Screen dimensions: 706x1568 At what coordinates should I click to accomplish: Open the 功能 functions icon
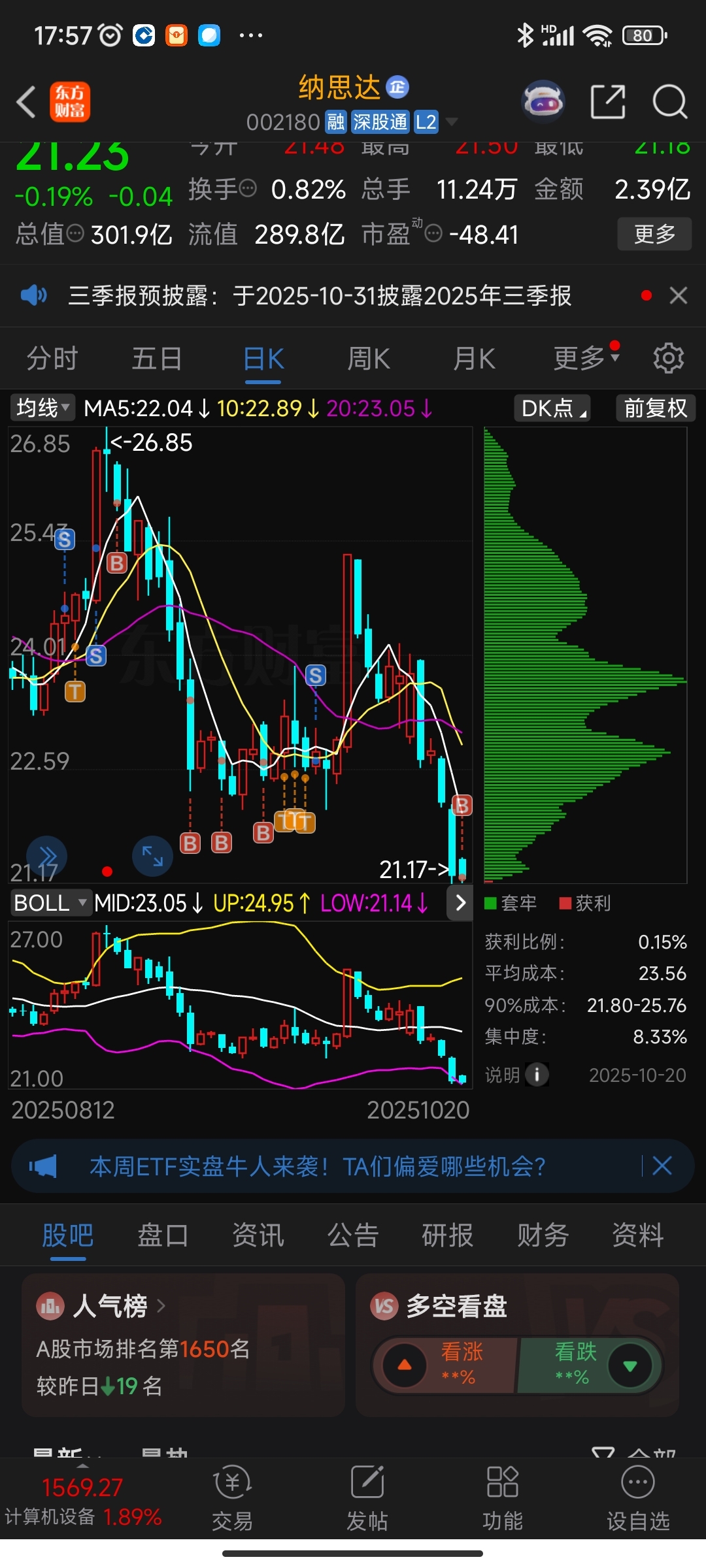click(503, 1497)
